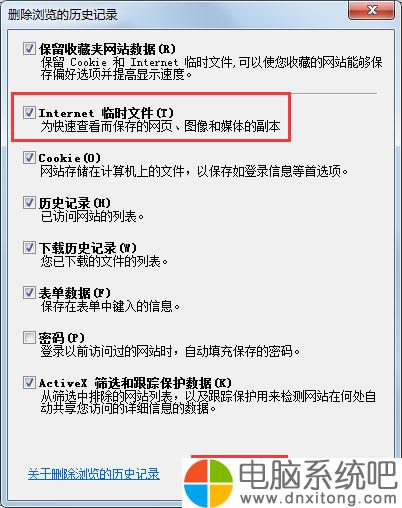Image resolution: width=402 pixels, height=508 pixels.
Task: Toggle the ActiveX 筛选和跟踪保护数据 checkbox
Action: pos(29,382)
